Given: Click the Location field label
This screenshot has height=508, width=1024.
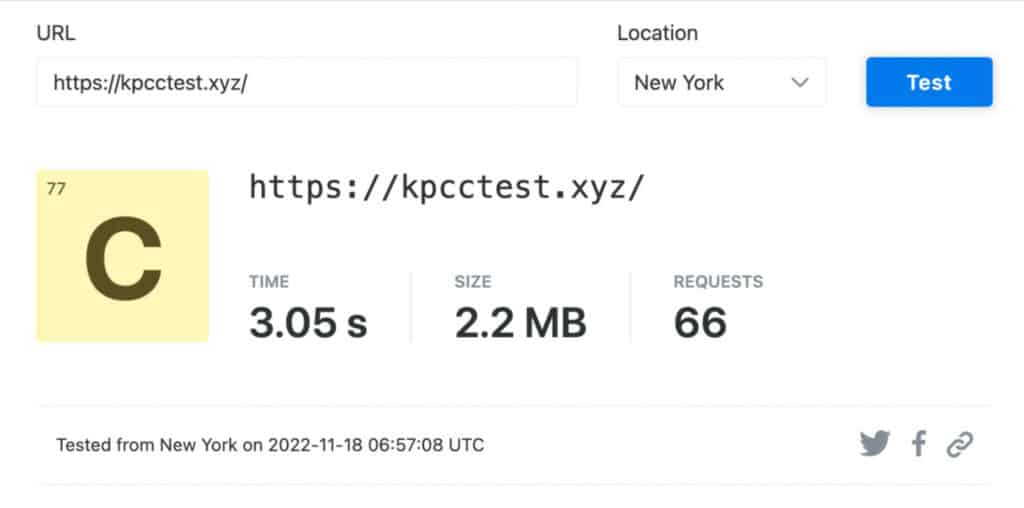Looking at the screenshot, I should click(x=658, y=33).
